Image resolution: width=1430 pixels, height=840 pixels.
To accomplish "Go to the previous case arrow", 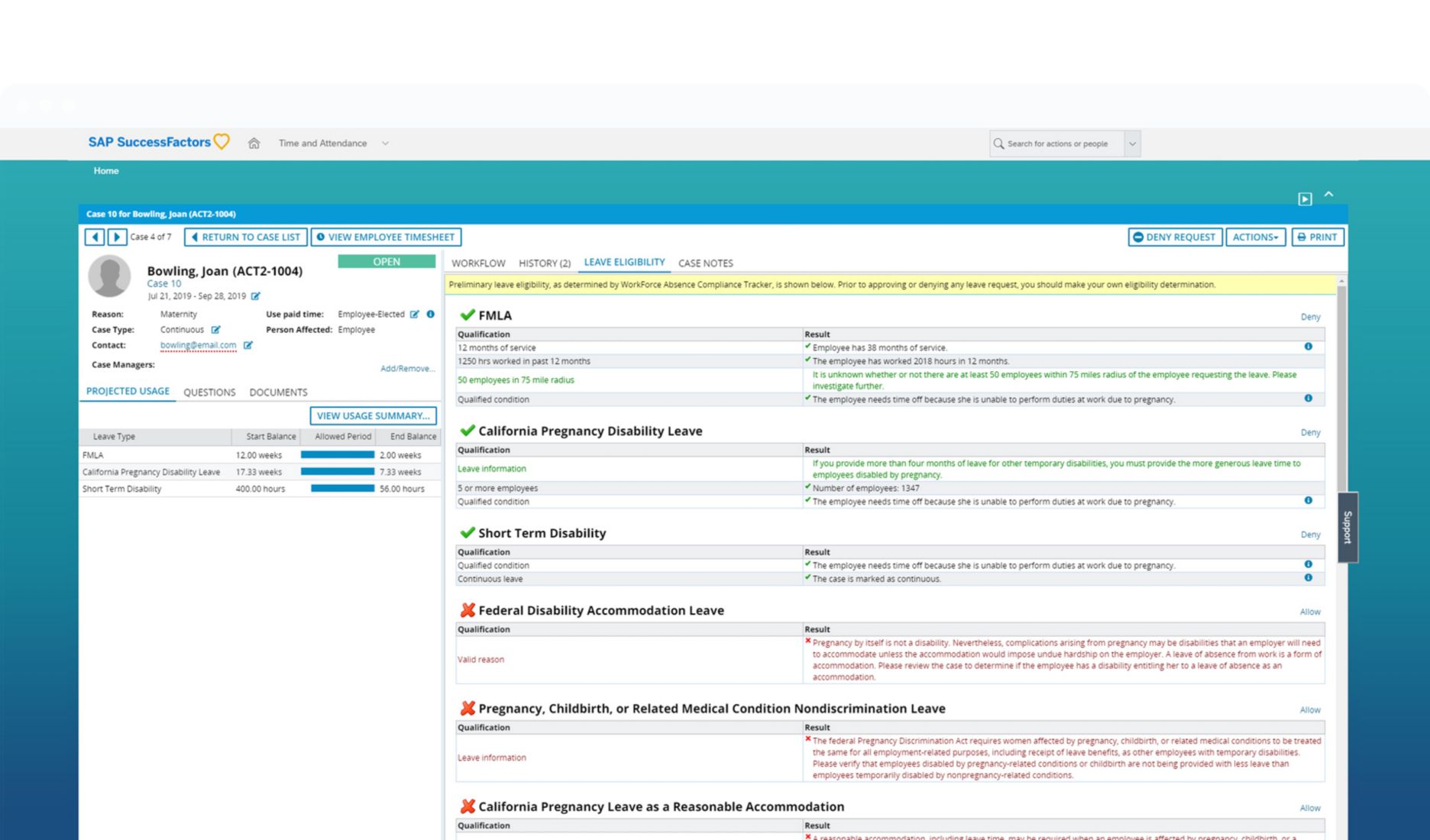I will (95, 237).
